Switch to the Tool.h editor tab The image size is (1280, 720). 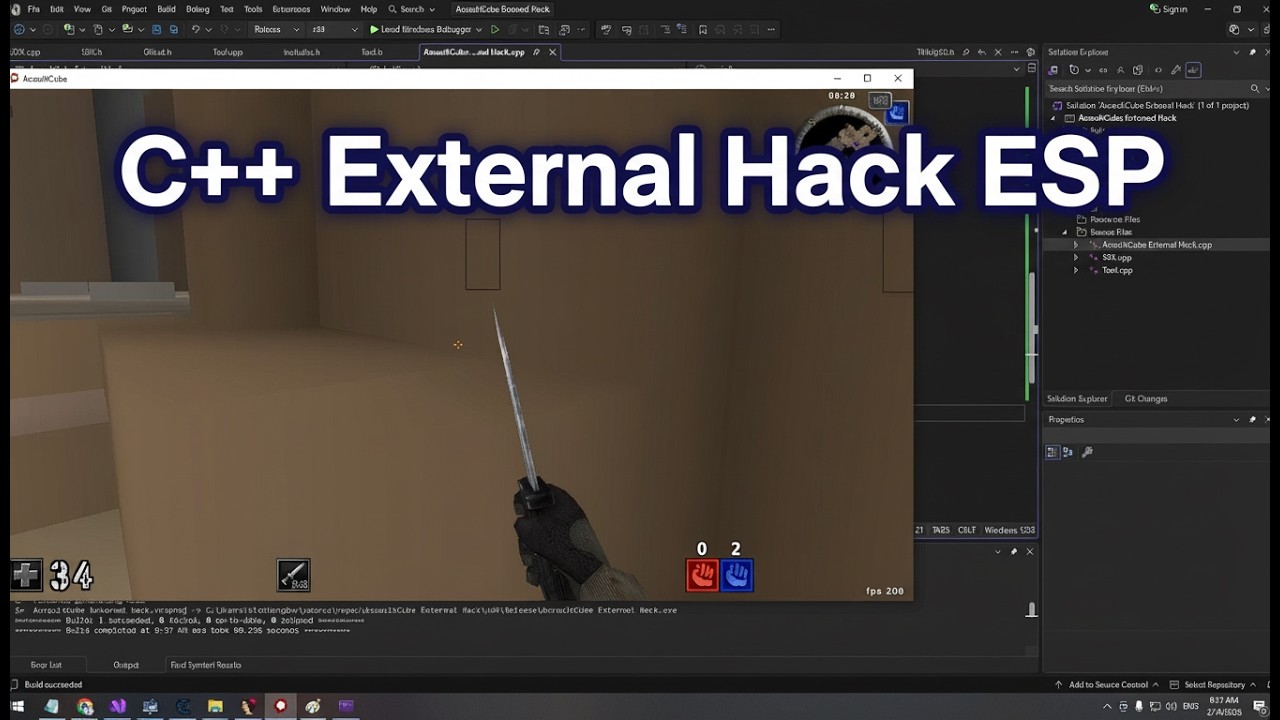point(372,52)
